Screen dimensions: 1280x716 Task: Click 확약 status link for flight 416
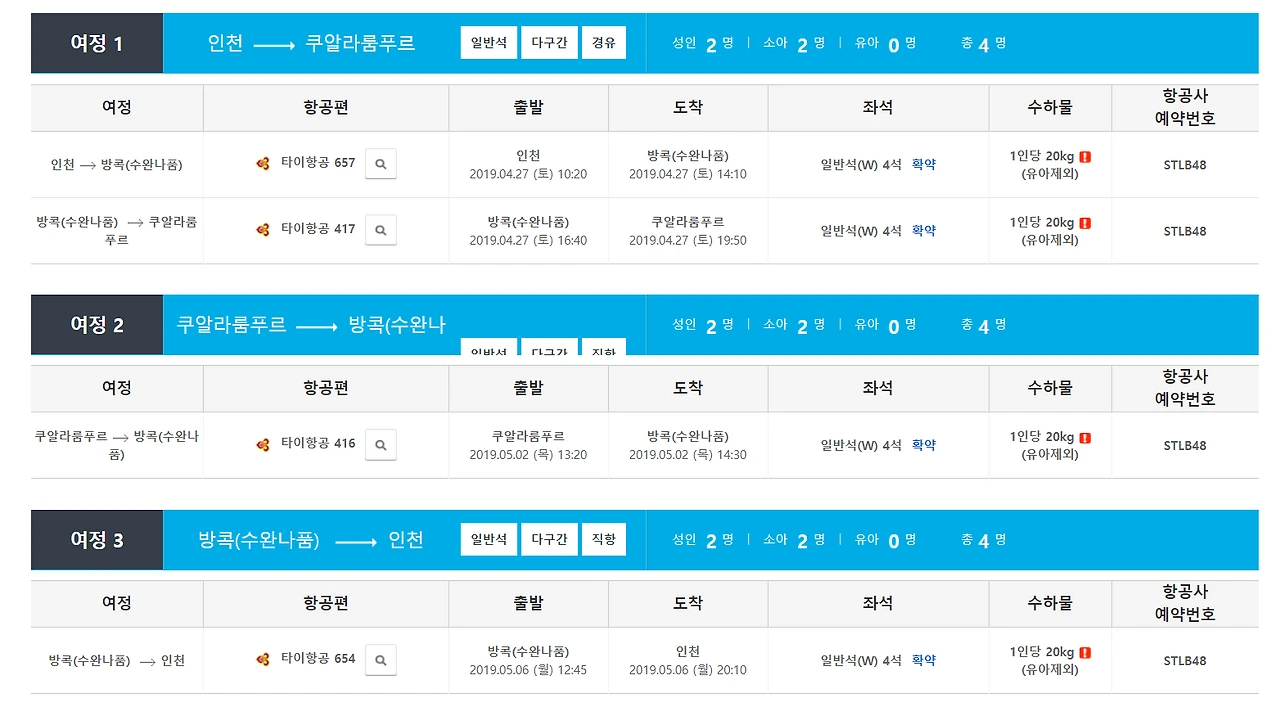(x=924, y=446)
